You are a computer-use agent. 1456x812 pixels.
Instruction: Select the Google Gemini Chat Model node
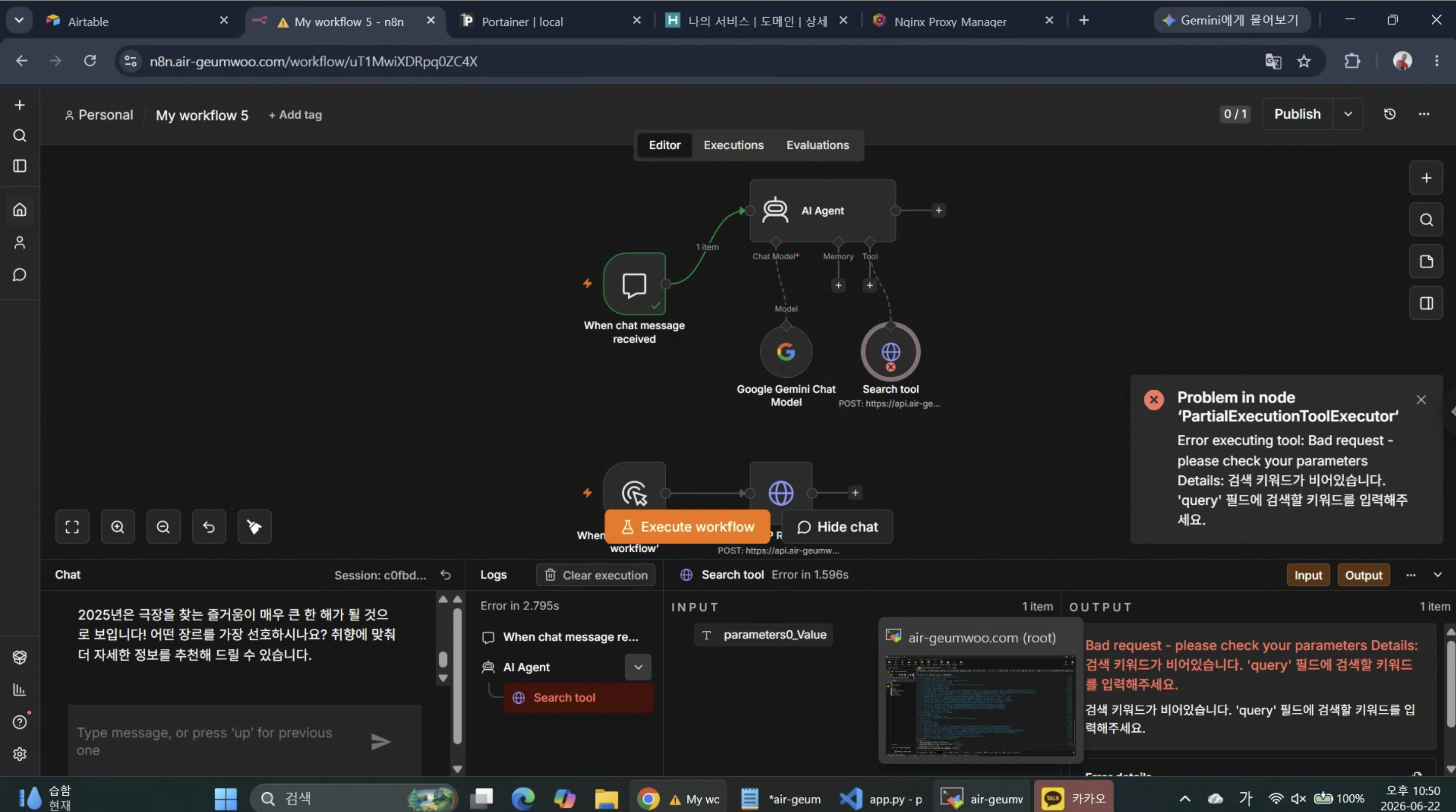(786, 351)
